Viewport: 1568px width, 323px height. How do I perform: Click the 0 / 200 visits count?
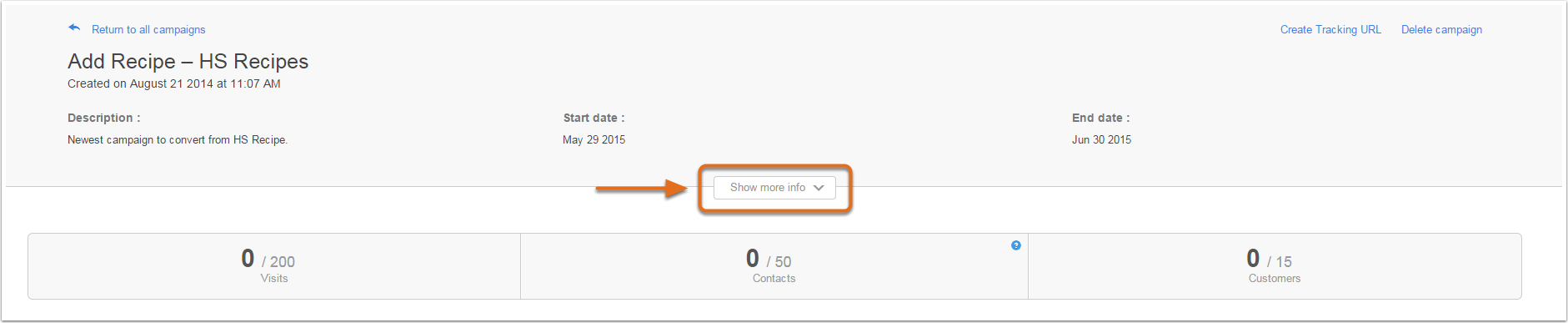pyautogui.click(x=268, y=260)
